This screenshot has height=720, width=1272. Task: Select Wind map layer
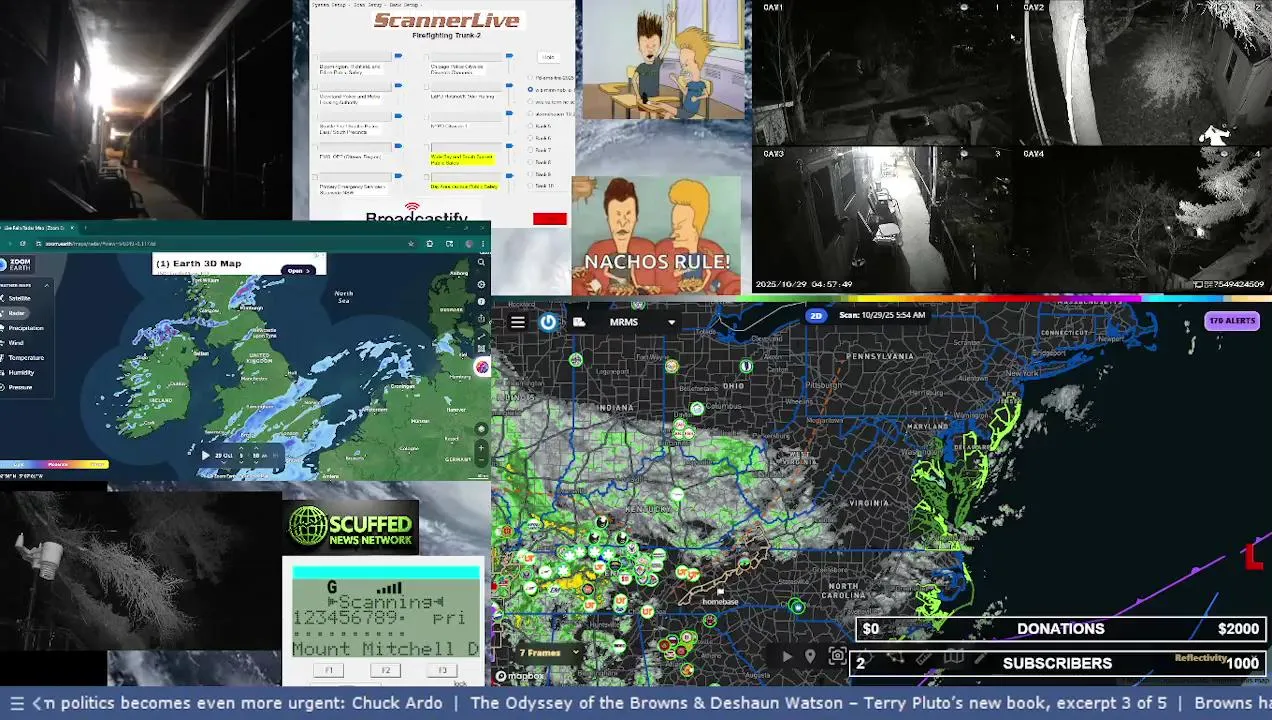click(x=16, y=343)
